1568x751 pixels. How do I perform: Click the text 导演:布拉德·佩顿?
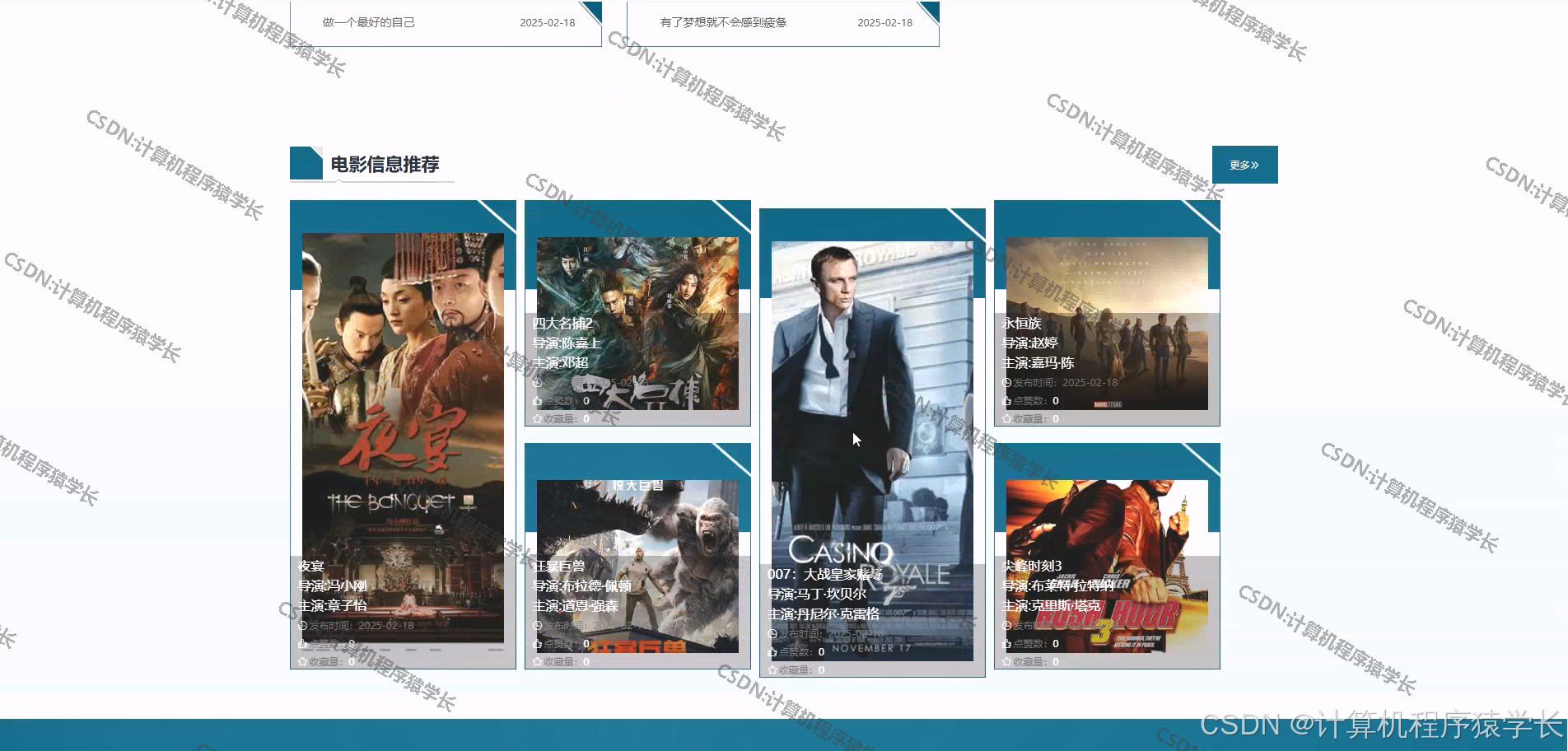coord(581,586)
